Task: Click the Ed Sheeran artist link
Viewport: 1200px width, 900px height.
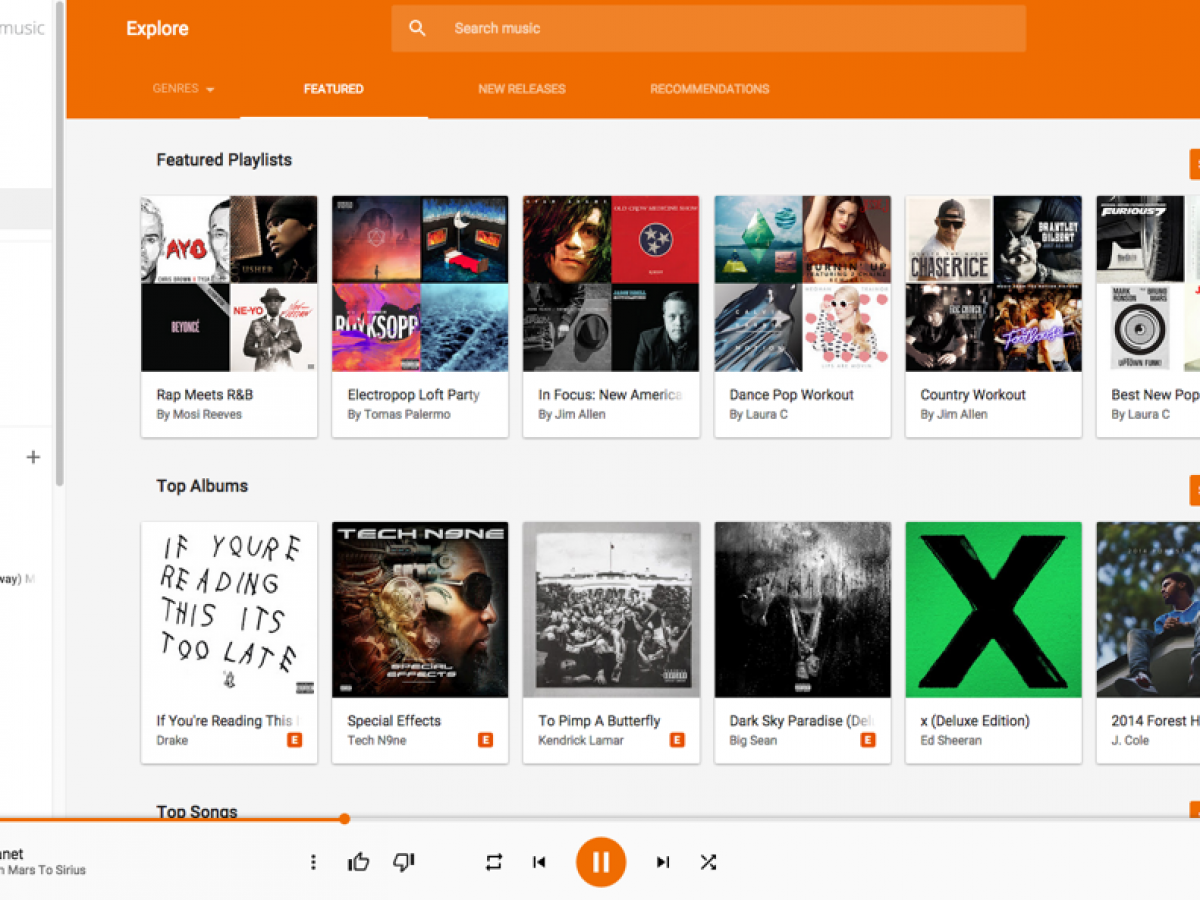Action: [950, 741]
